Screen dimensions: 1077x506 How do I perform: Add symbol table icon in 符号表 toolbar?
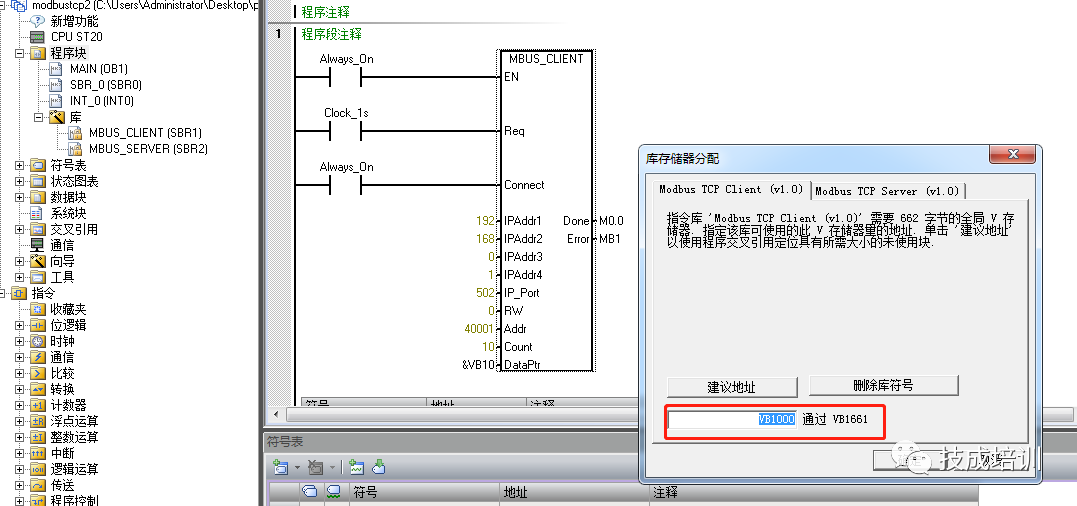click(281, 468)
